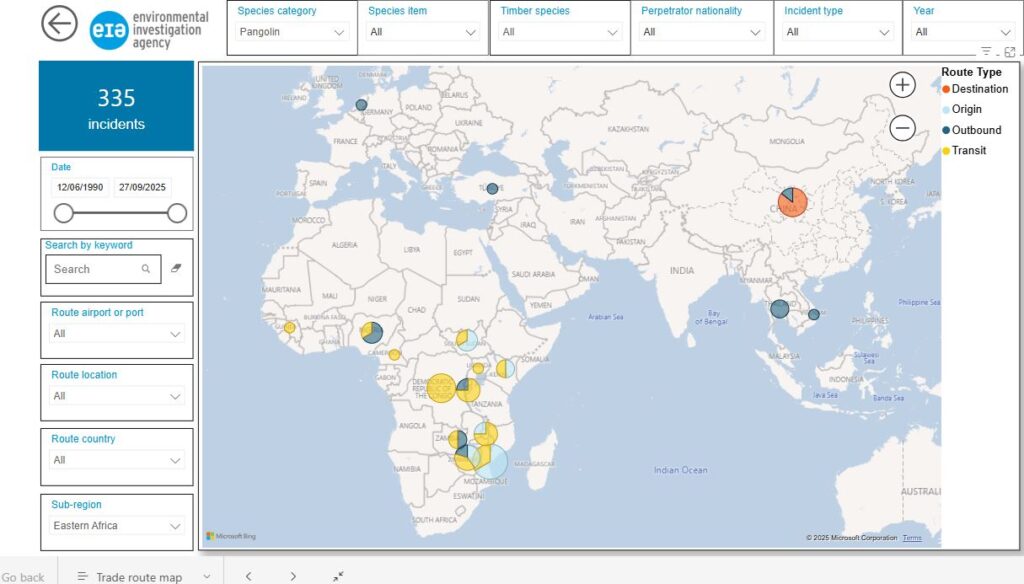
Task: Zoom in the map with plus button
Action: click(902, 85)
